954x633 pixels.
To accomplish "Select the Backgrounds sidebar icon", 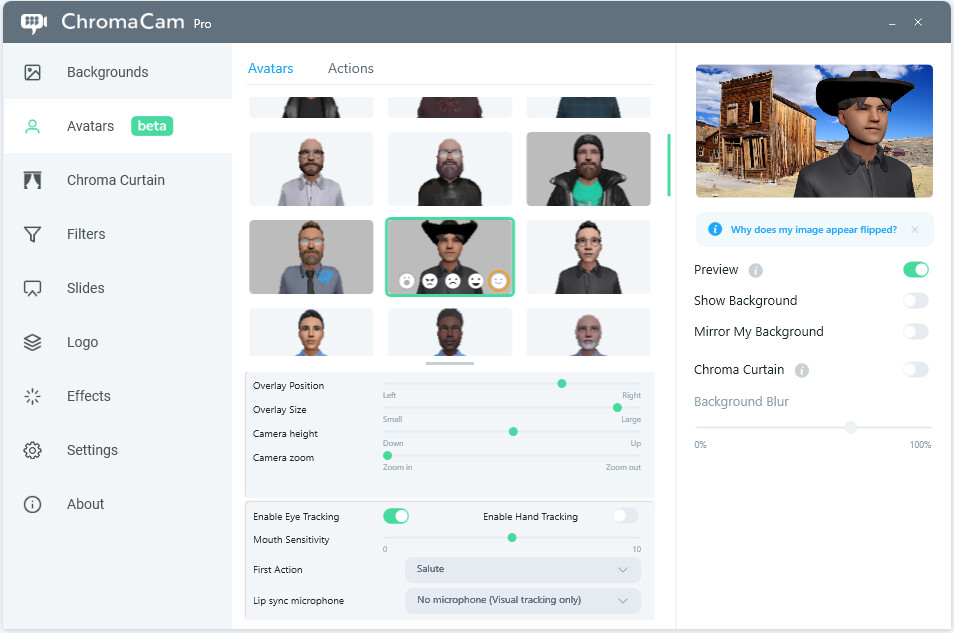I will (x=33, y=72).
